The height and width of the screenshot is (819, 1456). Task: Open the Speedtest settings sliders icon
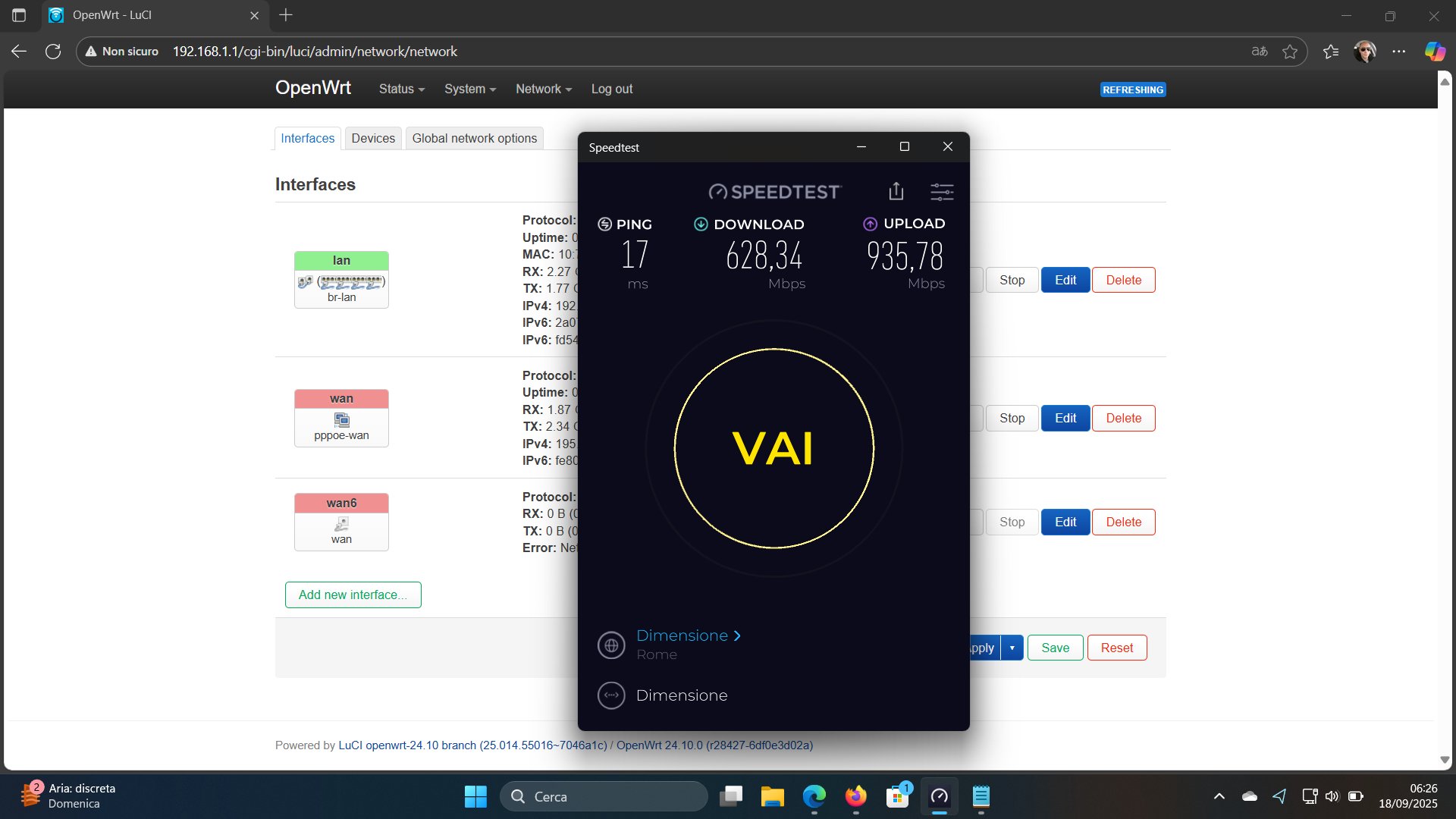point(942,192)
